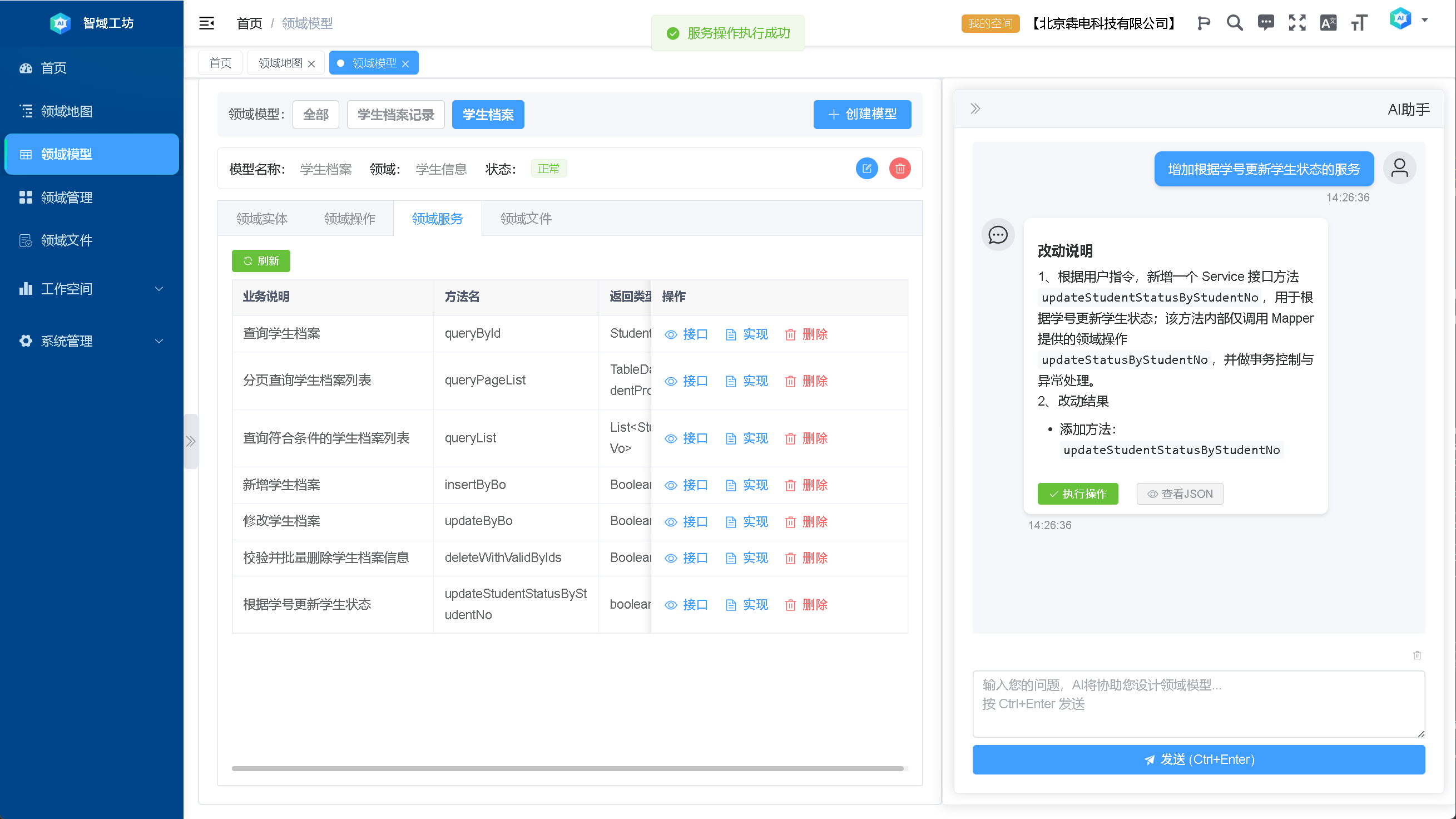Click the 创建模型 button
Image resolution: width=1456 pixels, height=819 pixels.
pyautogui.click(x=862, y=115)
